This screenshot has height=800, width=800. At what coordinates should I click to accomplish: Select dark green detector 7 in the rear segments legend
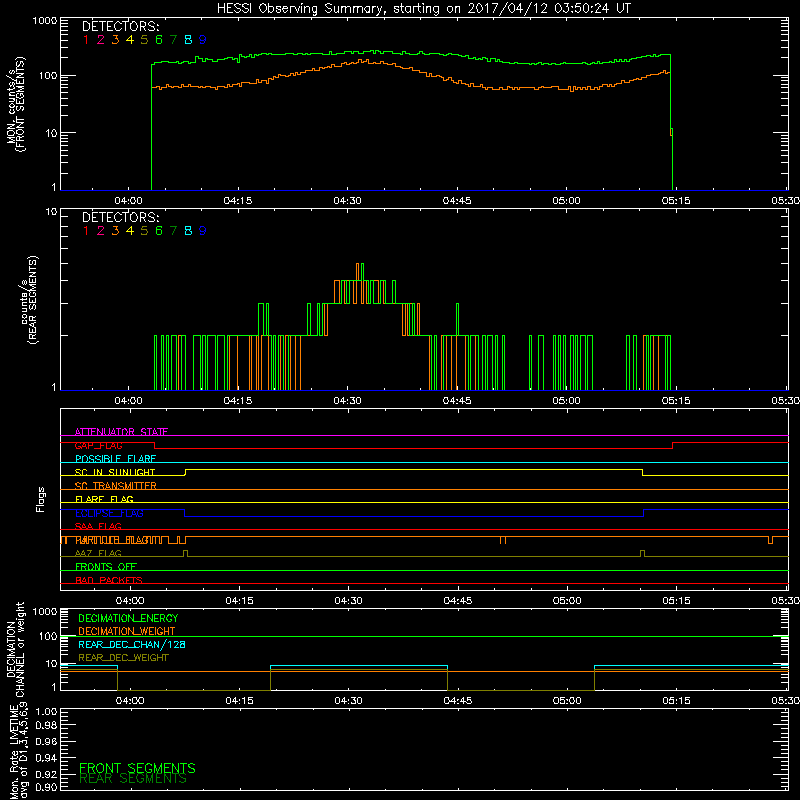coord(173,231)
